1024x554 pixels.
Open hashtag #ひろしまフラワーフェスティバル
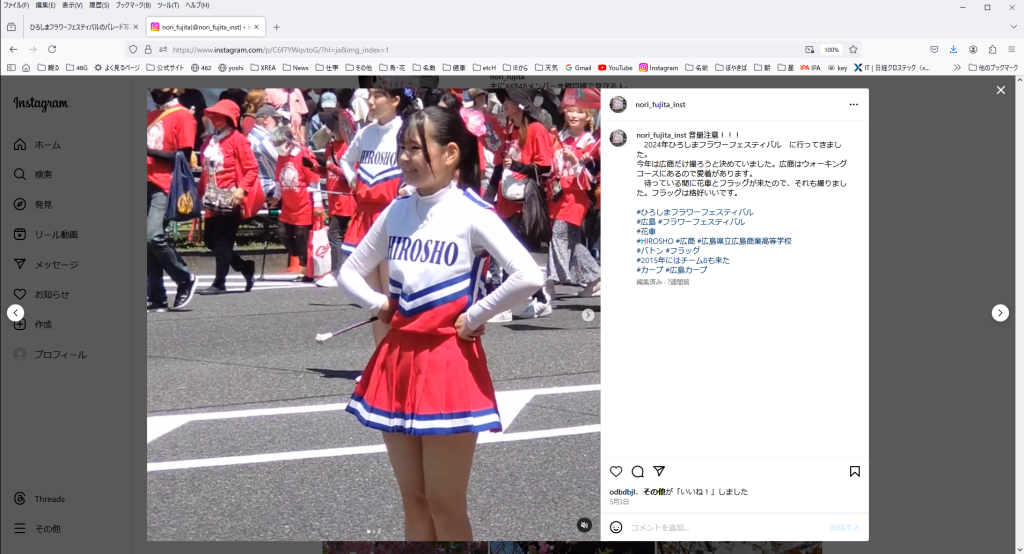[x=695, y=212]
